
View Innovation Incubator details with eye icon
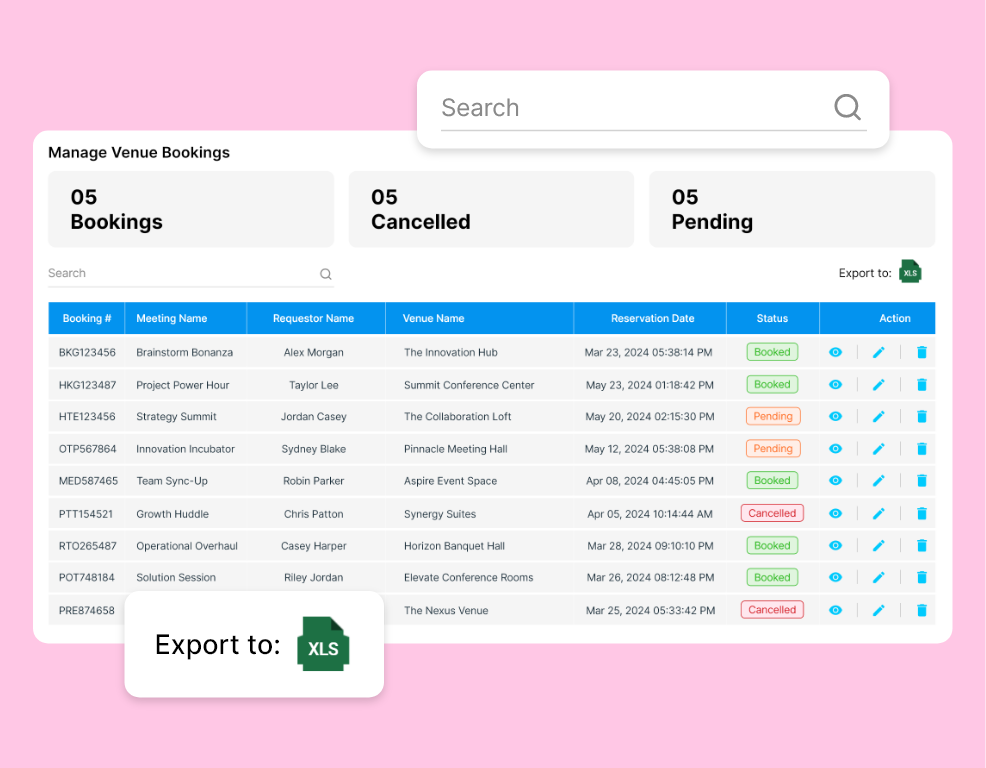point(836,449)
